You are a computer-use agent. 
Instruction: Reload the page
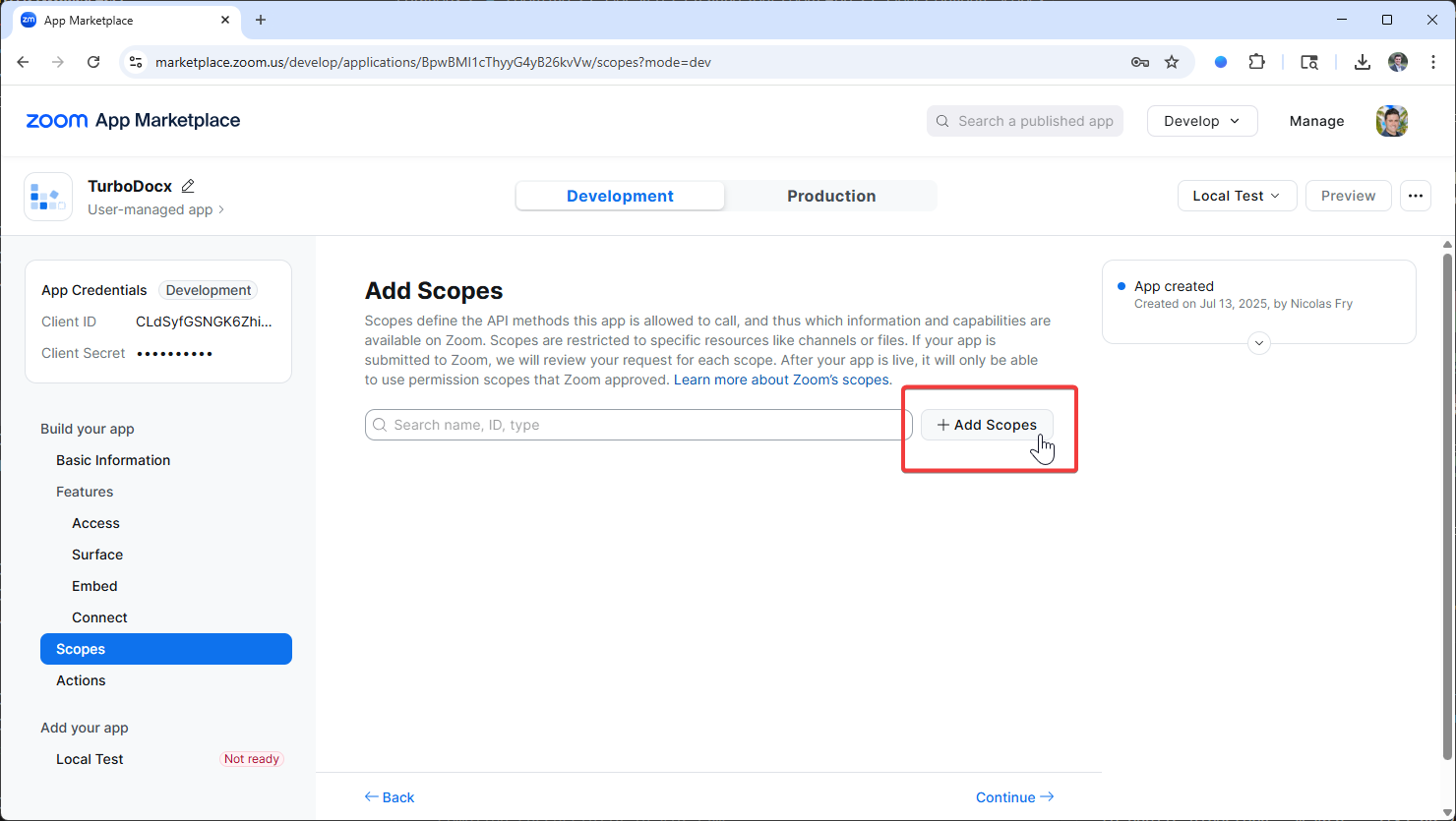93,62
